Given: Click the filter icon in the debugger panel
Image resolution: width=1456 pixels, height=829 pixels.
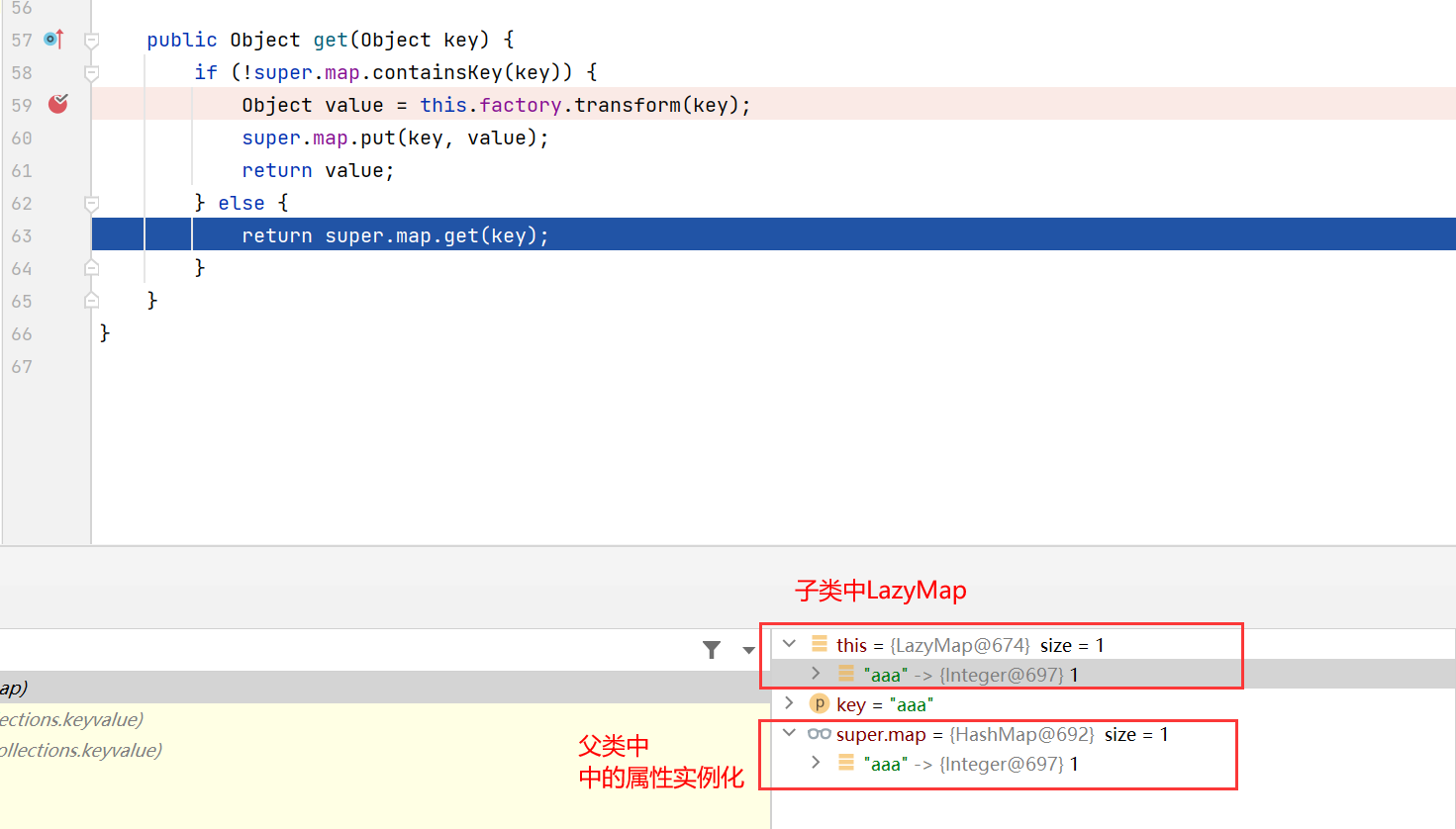Looking at the screenshot, I should coord(712,650).
